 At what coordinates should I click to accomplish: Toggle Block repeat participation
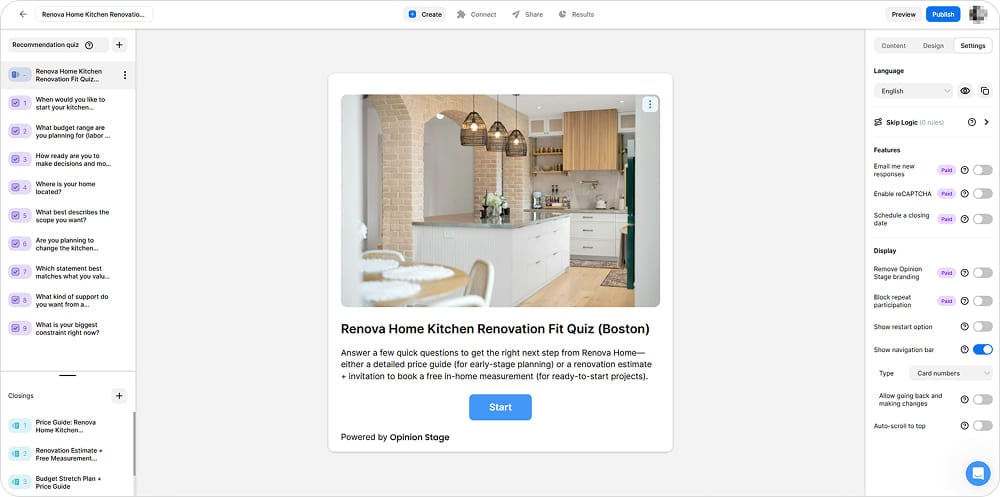(x=982, y=300)
